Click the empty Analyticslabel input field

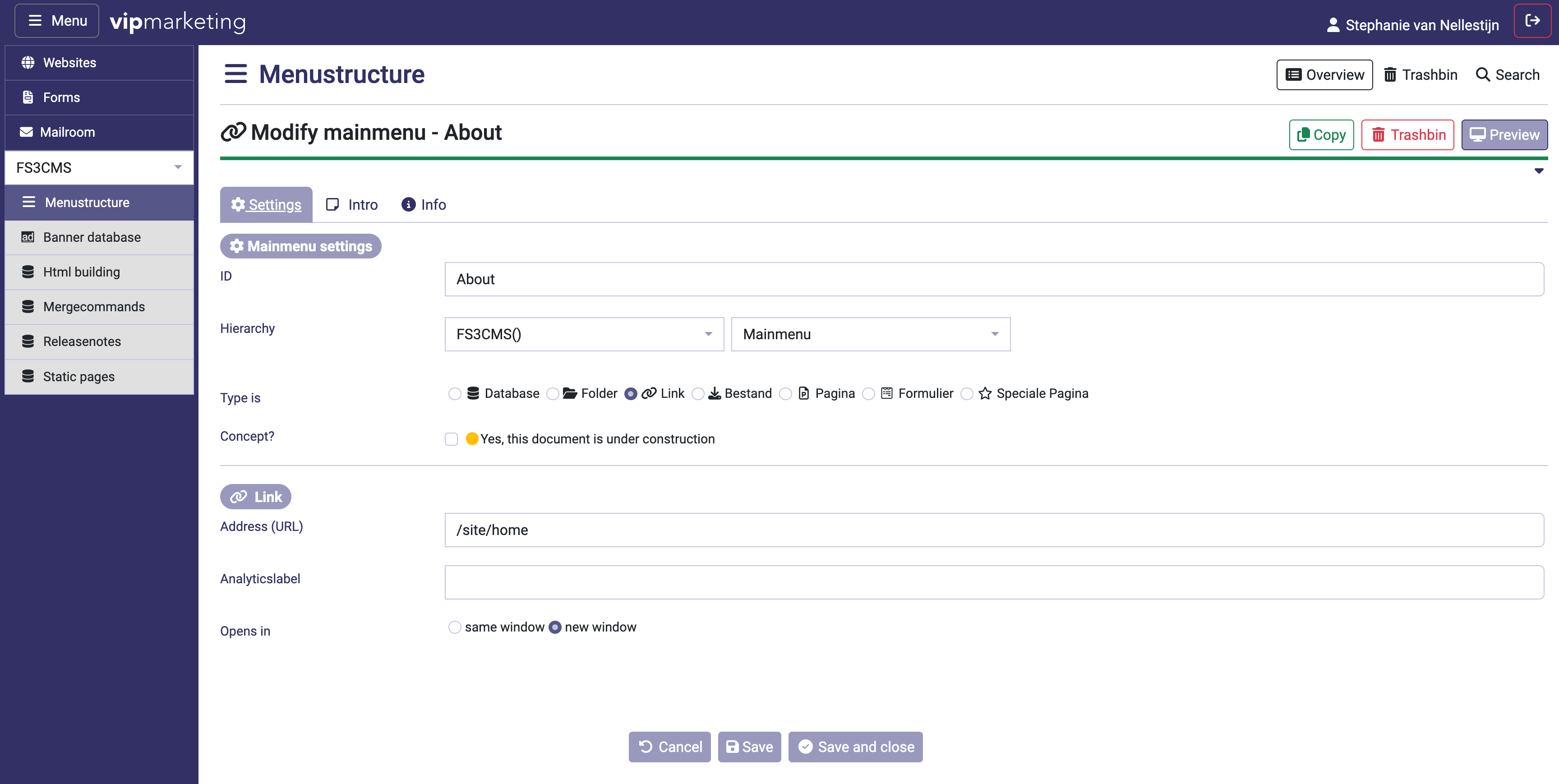pyautogui.click(x=994, y=582)
